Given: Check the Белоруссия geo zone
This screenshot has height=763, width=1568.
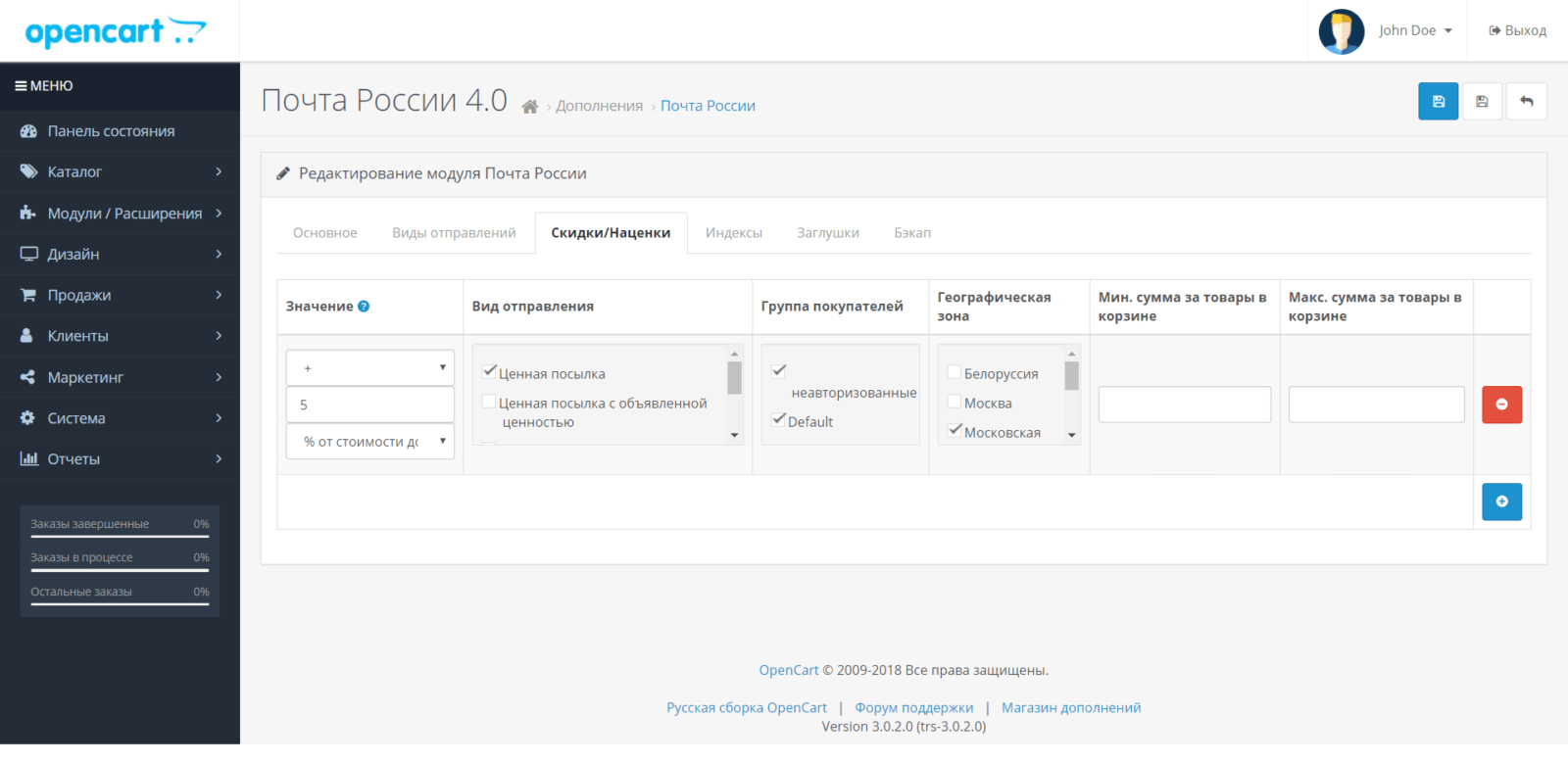Looking at the screenshot, I should 955,371.
